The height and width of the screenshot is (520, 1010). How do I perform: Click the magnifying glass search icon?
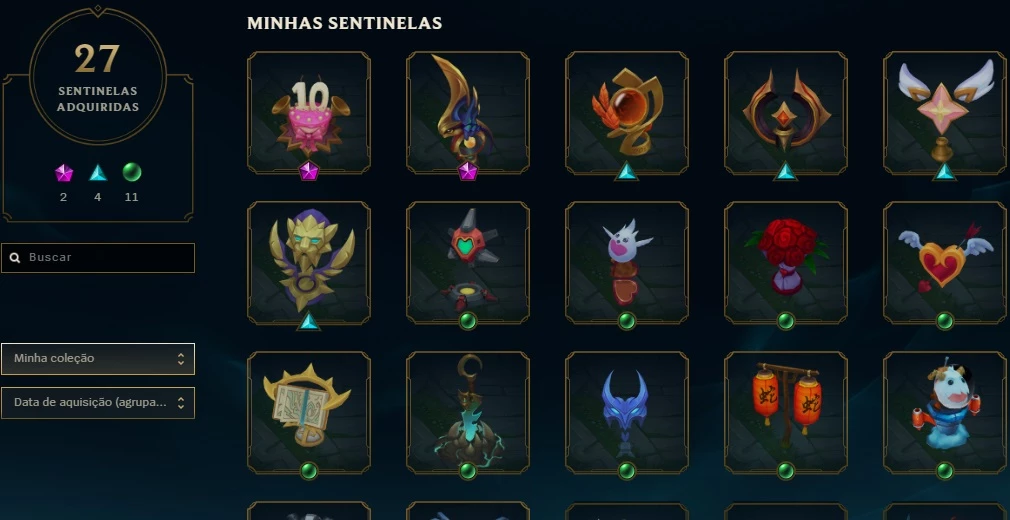click(15, 258)
